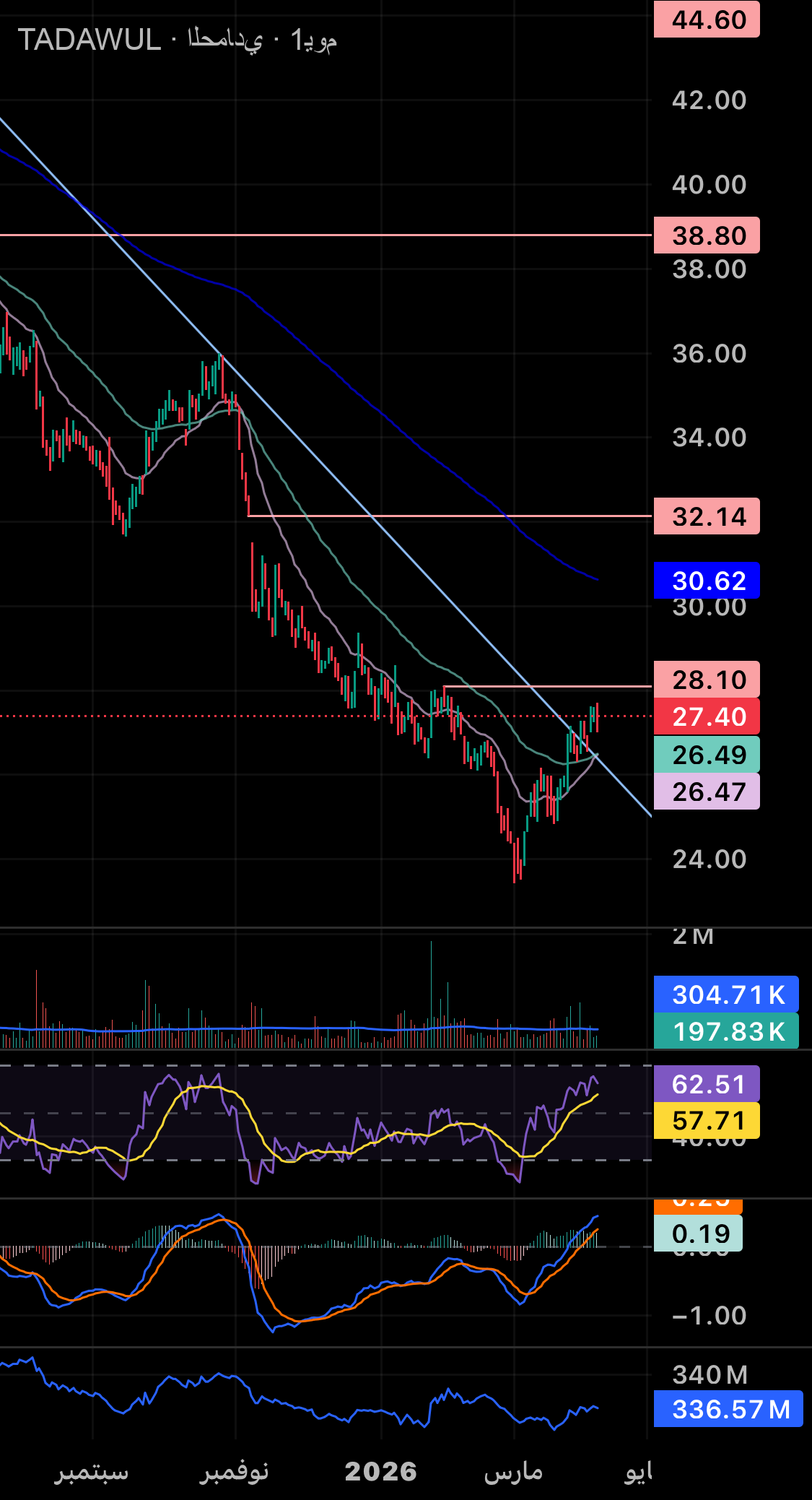Click the lavender 26.47 moving average label
This screenshot has height=1500, width=812.
[x=707, y=792]
